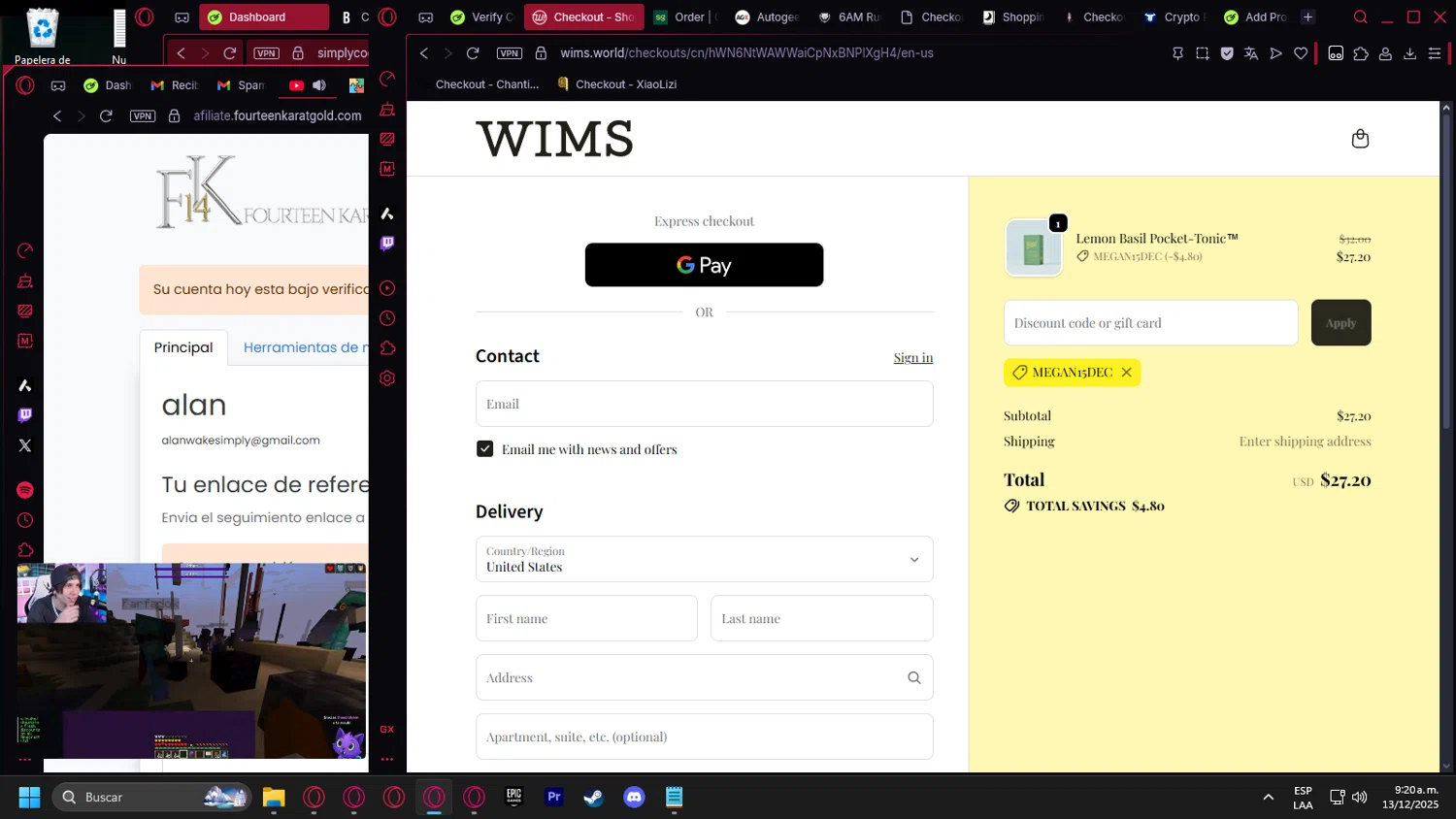Click the pinboard pin icon in toolbar

pyautogui.click(x=1177, y=53)
